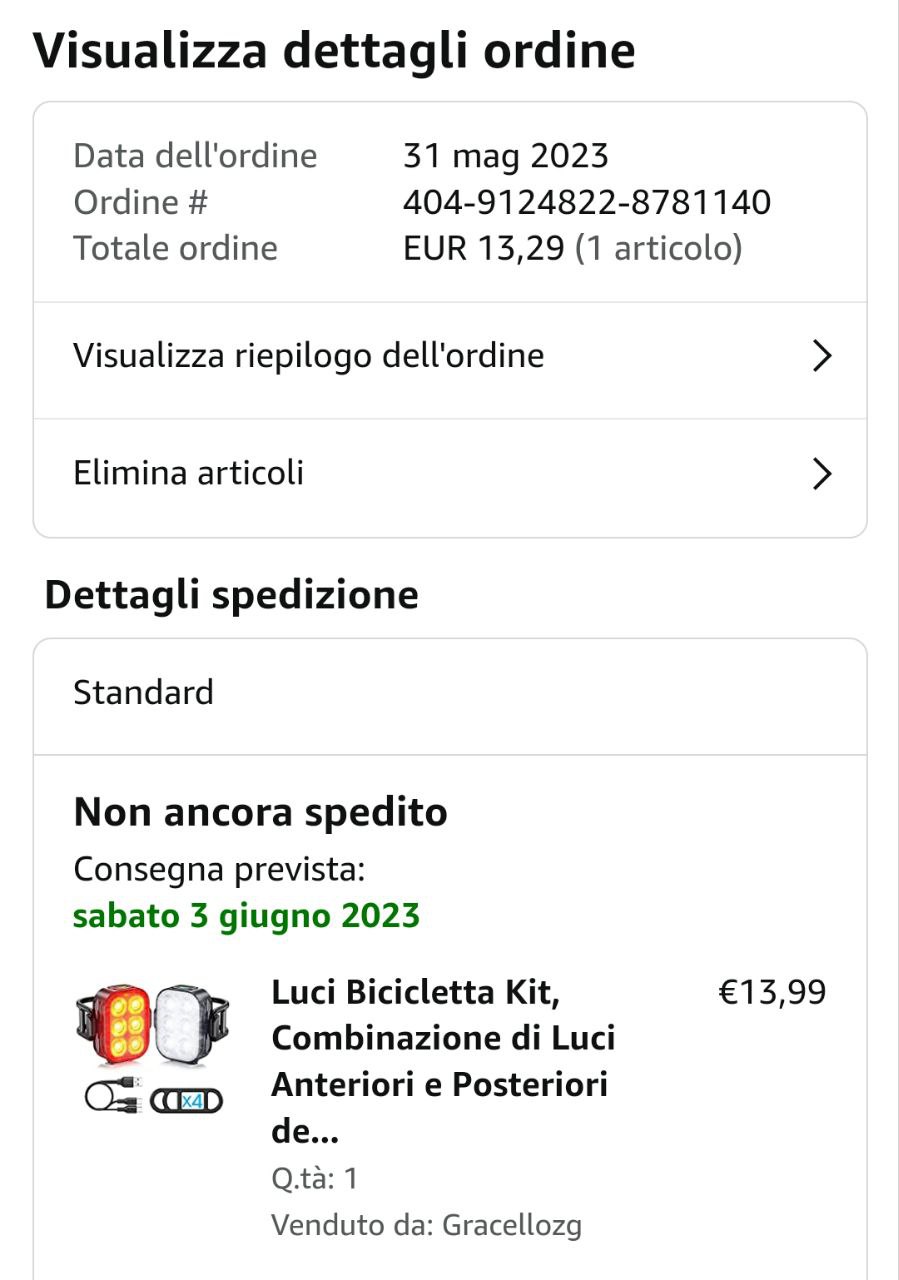Select the Standard shipping row
Viewport: 899px width, 1280px height.
click(x=449, y=693)
